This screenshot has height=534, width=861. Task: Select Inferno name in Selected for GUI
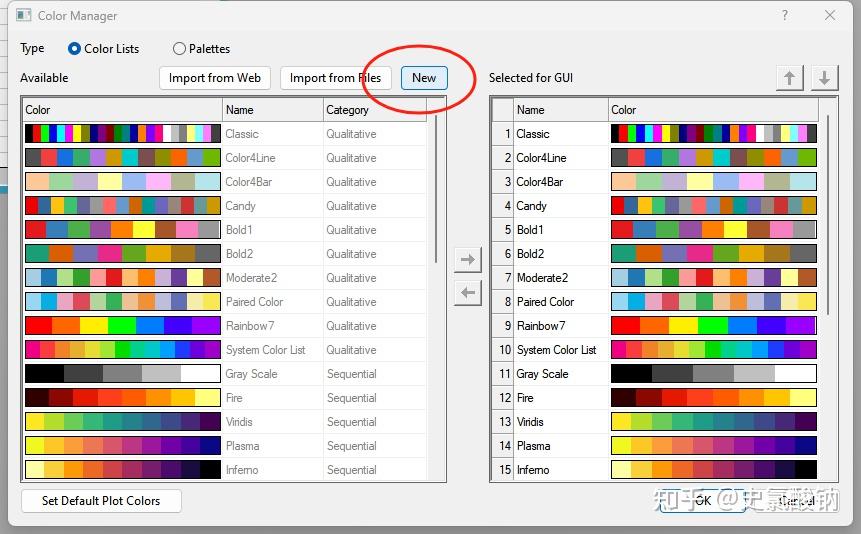coord(533,470)
